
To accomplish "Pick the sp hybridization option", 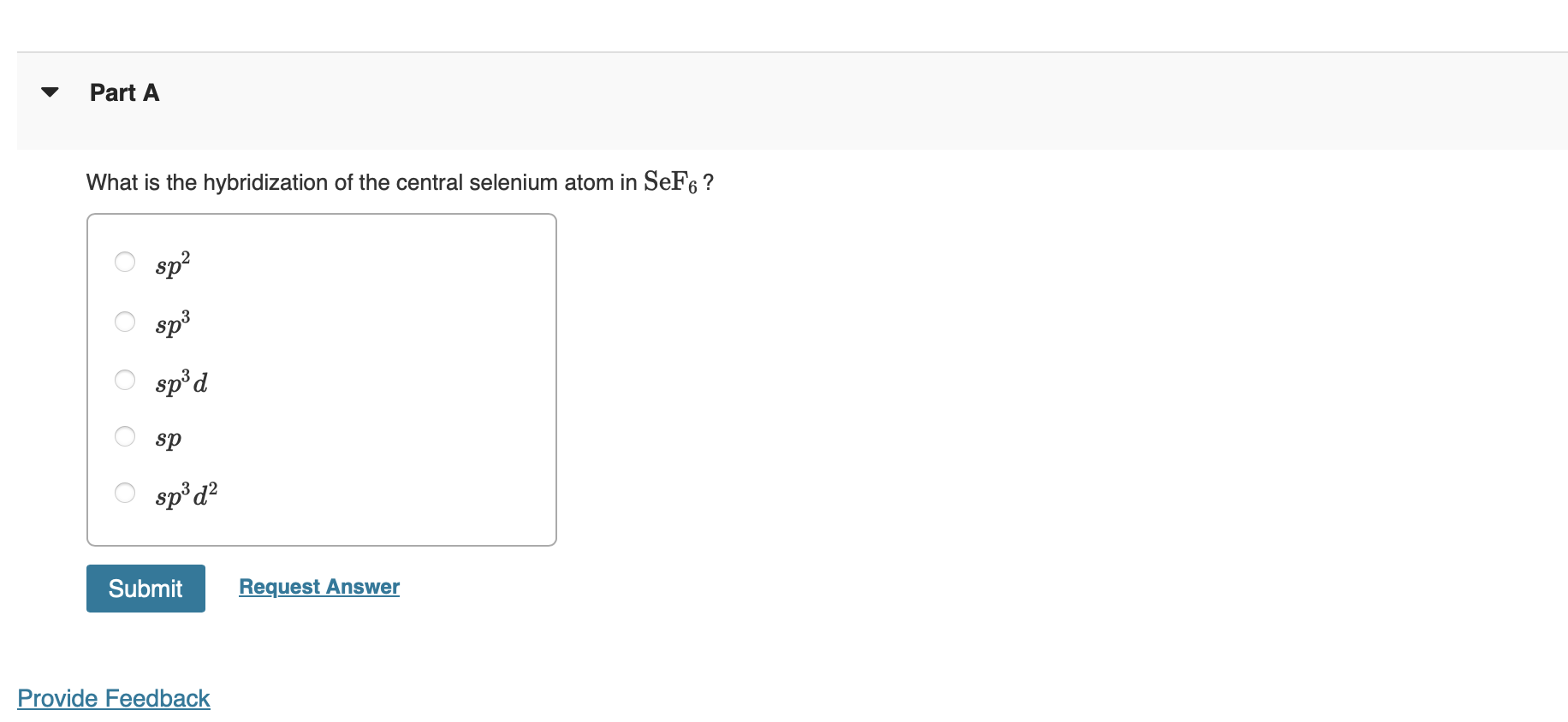I will [x=125, y=436].
